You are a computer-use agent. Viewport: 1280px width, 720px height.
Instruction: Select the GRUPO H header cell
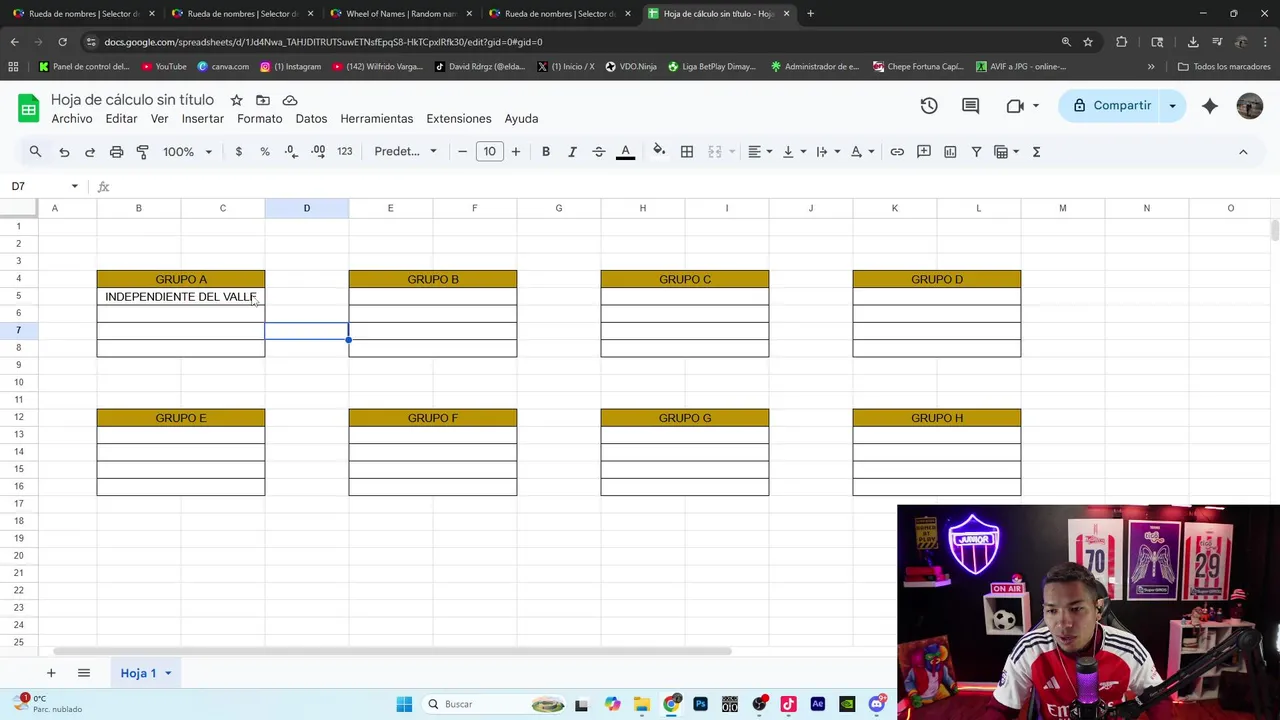pyautogui.click(x=937, y=418)
